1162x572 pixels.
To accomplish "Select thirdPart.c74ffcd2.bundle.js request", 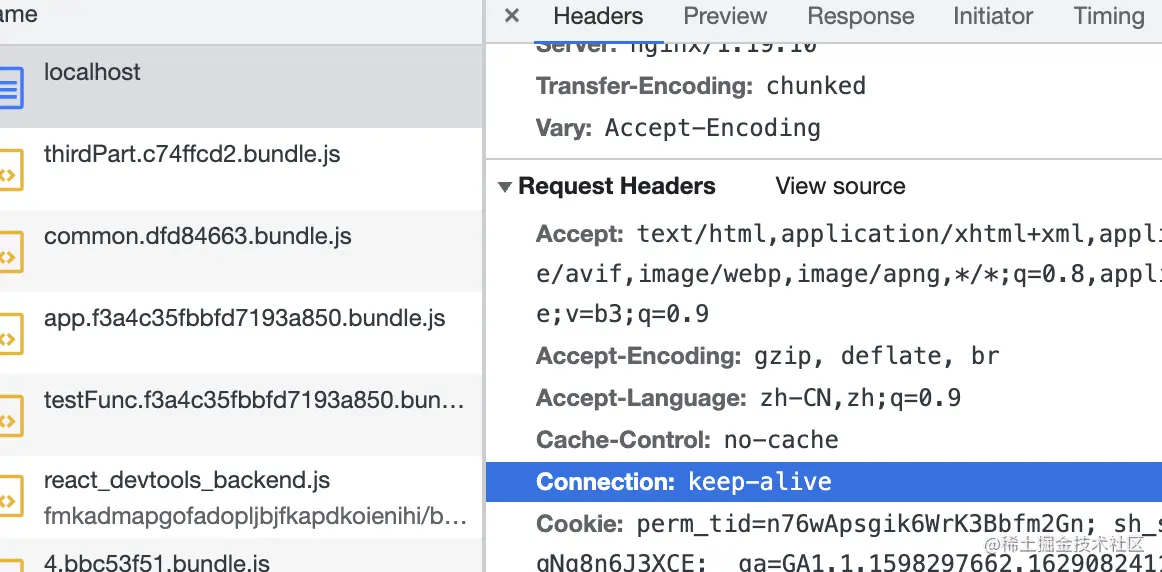I will [x=192, y=155].
